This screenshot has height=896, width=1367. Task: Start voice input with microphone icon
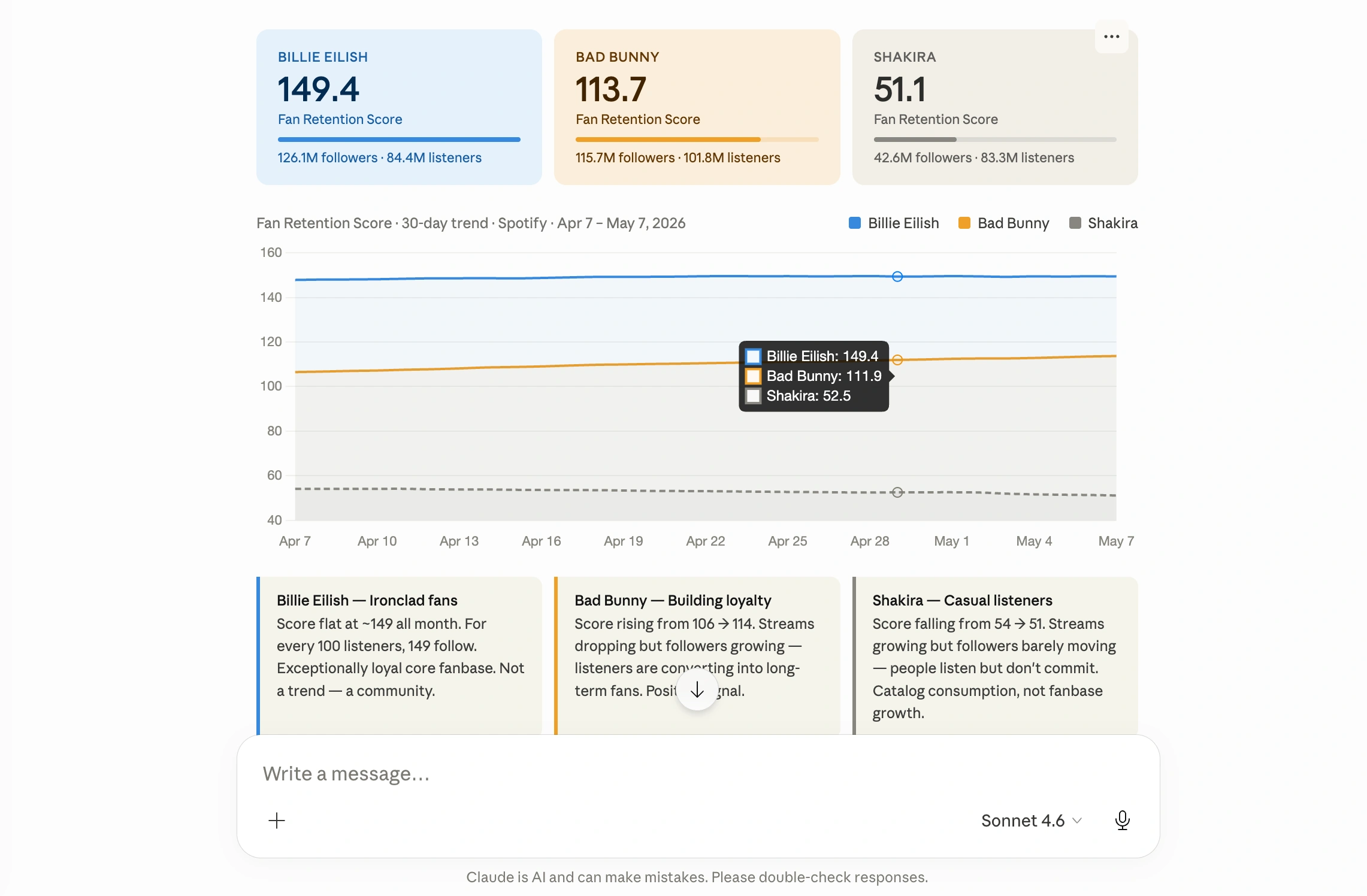coord(1122,820)
